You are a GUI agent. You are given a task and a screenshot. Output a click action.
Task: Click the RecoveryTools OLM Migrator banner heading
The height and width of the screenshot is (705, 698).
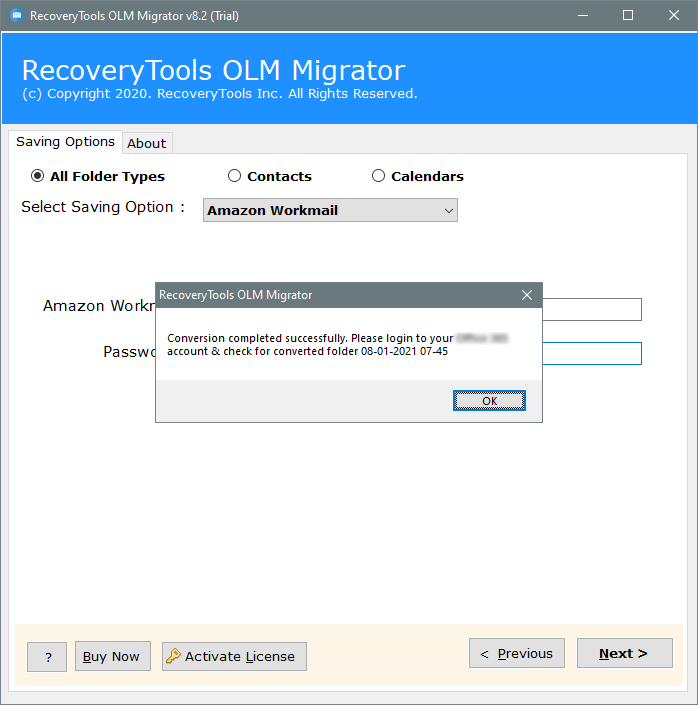(214, 71)
